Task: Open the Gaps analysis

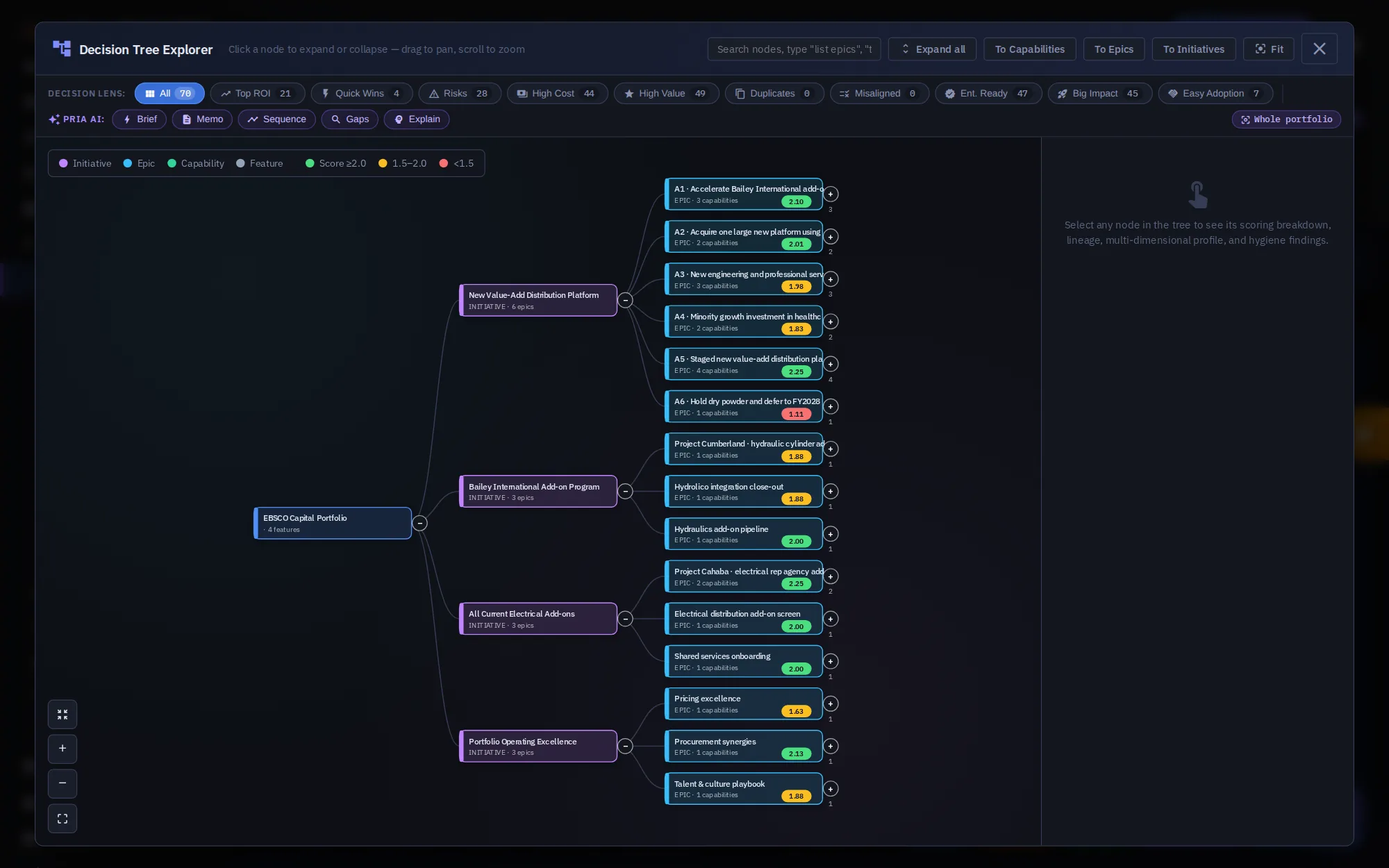Action: pyautogui.click(x=349, y=119)
